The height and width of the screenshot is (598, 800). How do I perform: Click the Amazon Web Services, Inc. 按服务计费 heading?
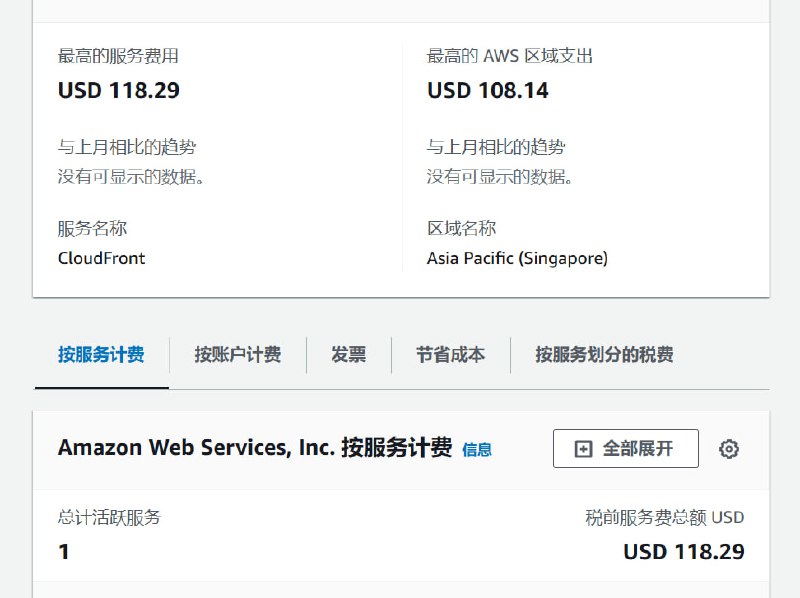[255, 448]
